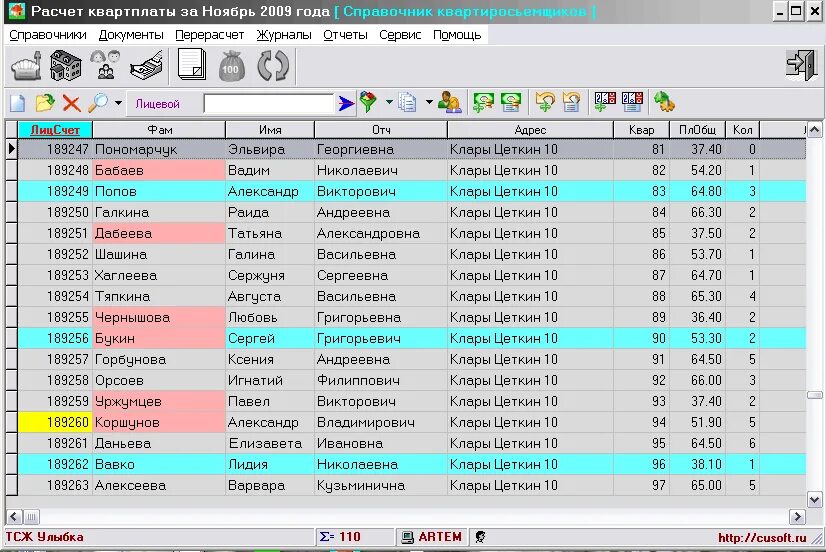Open the http://cusoft.ru link
The width and height of the screenshot is (826, 552).
point(762,537)
